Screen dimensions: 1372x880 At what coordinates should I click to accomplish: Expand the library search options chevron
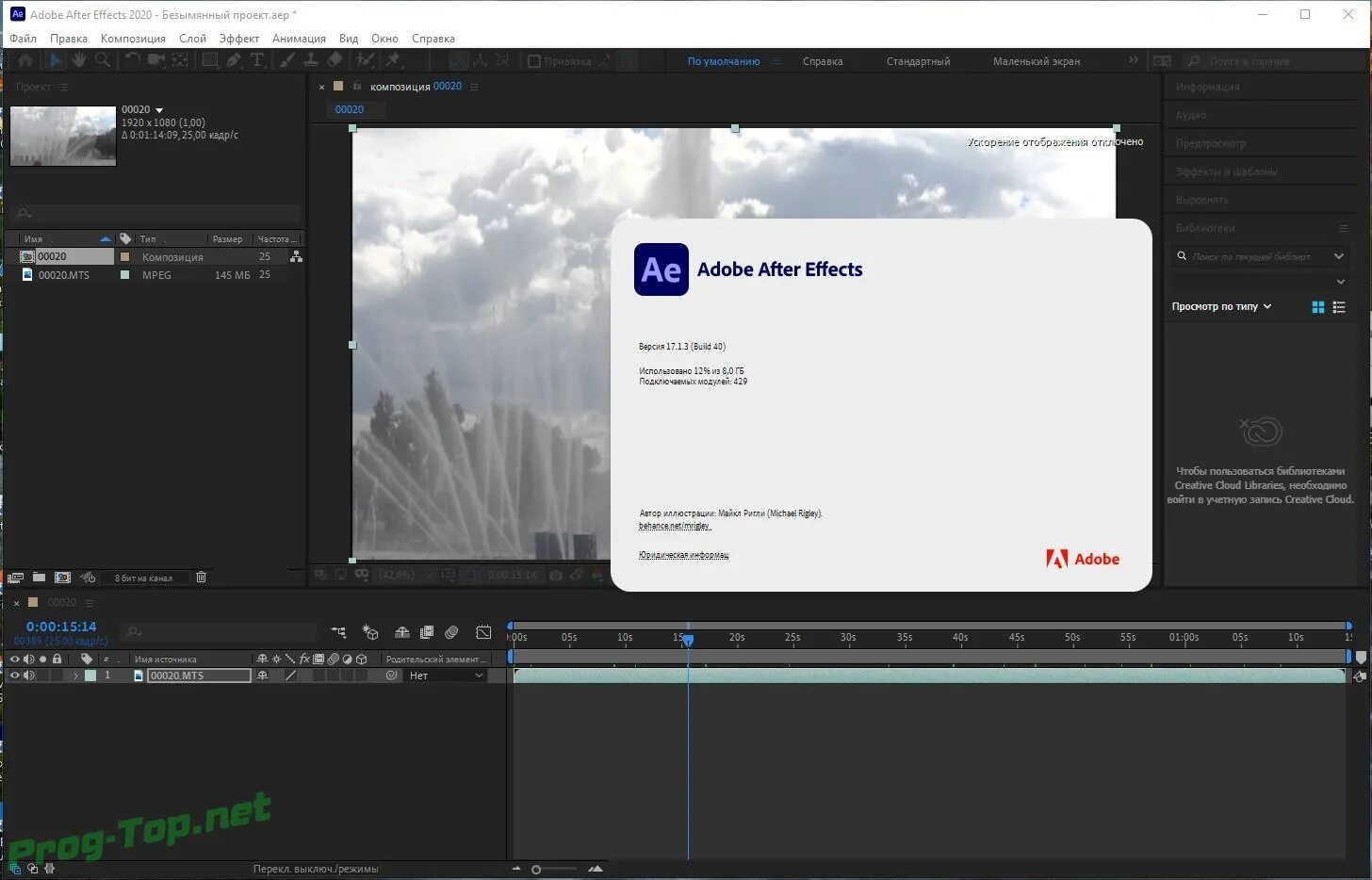point(1339,256)
